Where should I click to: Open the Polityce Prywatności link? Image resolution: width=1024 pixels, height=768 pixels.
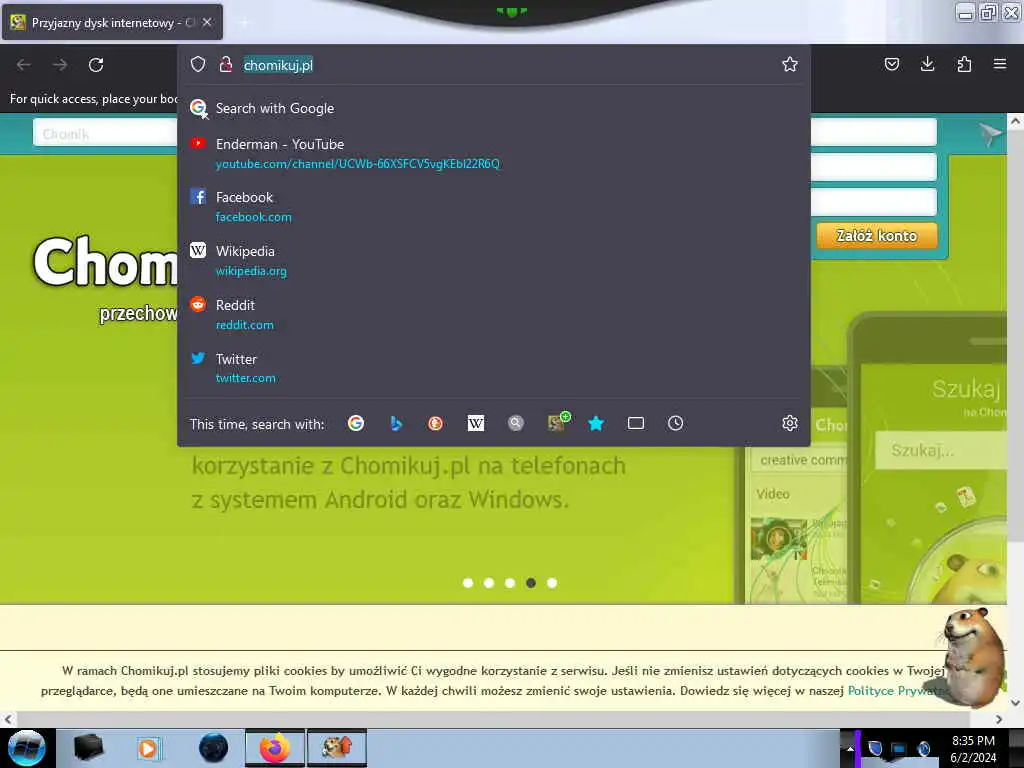[x=898, y=690]
